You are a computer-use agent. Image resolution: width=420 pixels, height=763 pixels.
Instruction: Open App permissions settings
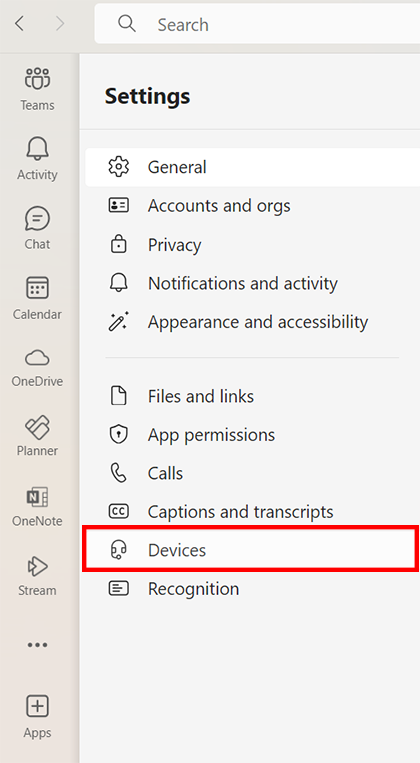(253, 435)
